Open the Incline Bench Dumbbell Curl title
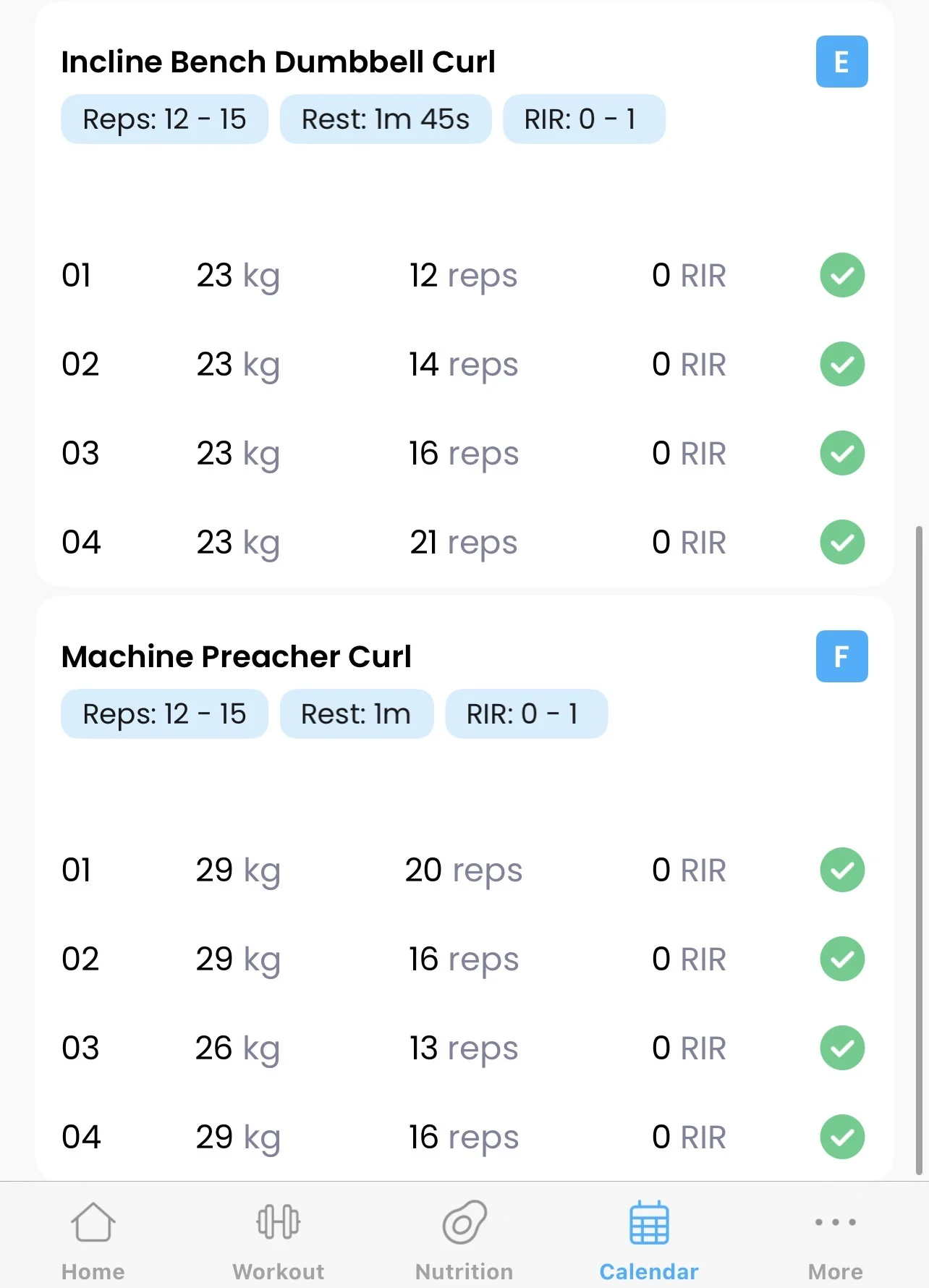This screenshot has width=929, height=1288. tap(278, 62)
